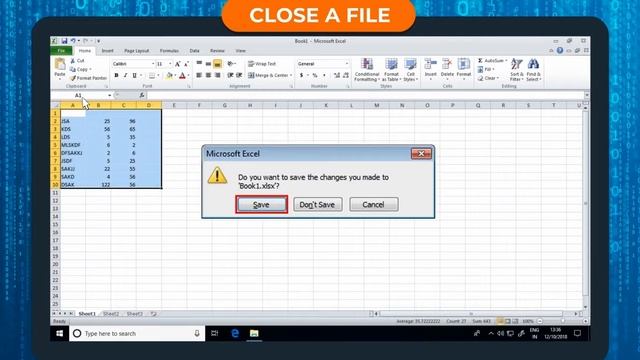This screenshot has width=640, height=360.
Task: Click the Undo icon in quick access toolbar
Action: point(73,41)
